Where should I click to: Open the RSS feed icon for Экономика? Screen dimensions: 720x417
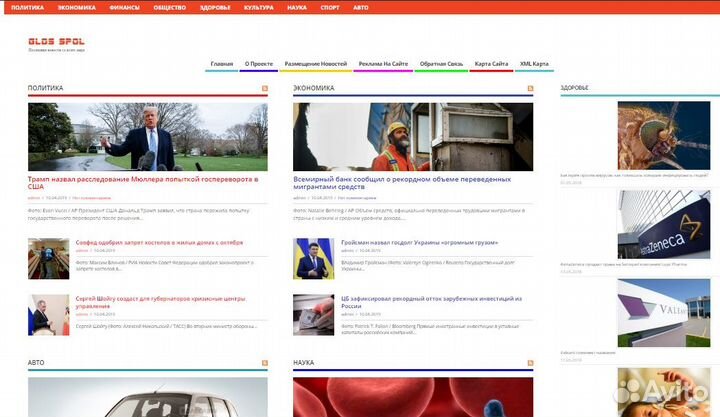(529, 88)
